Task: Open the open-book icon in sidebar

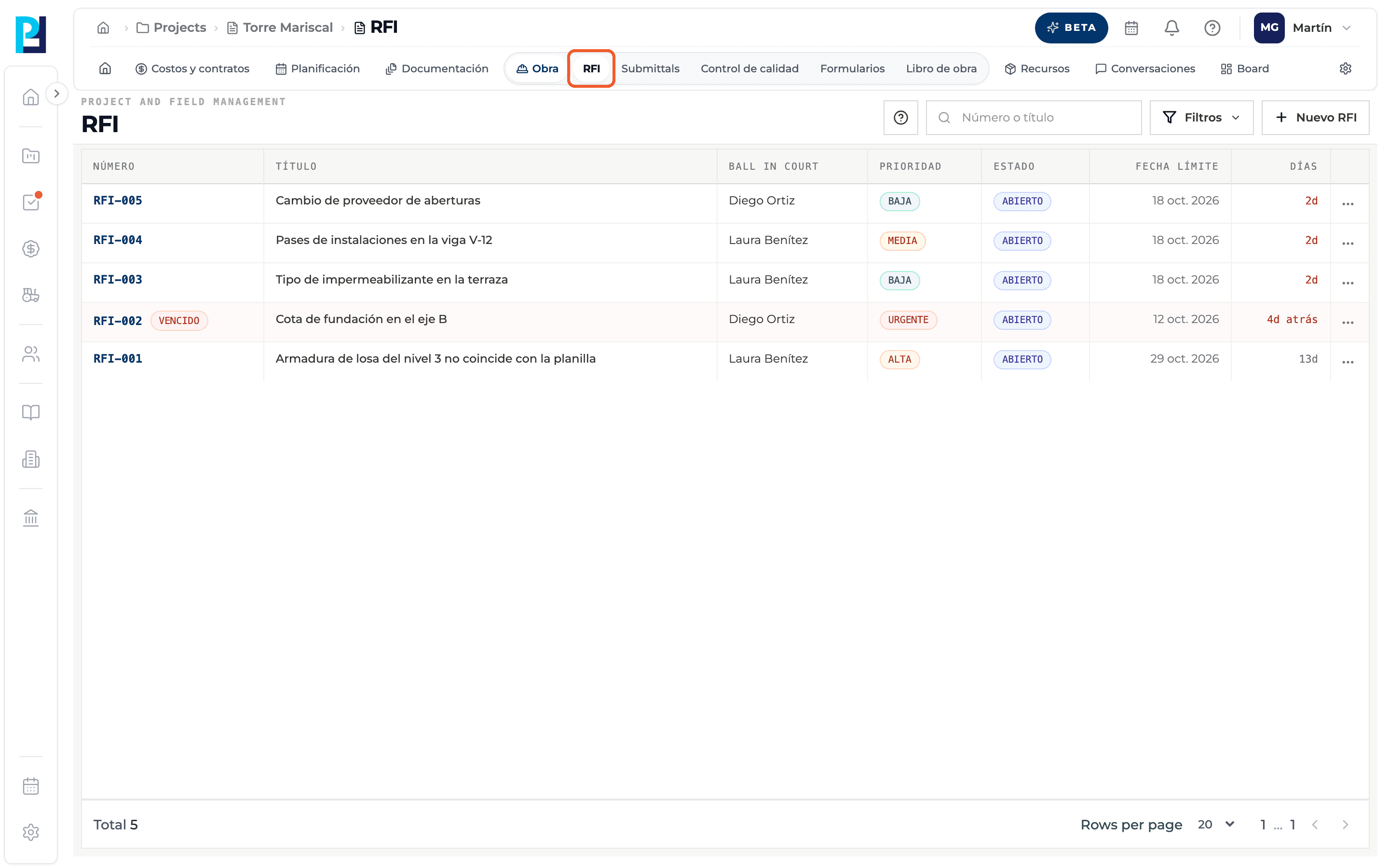Action: 30,412
